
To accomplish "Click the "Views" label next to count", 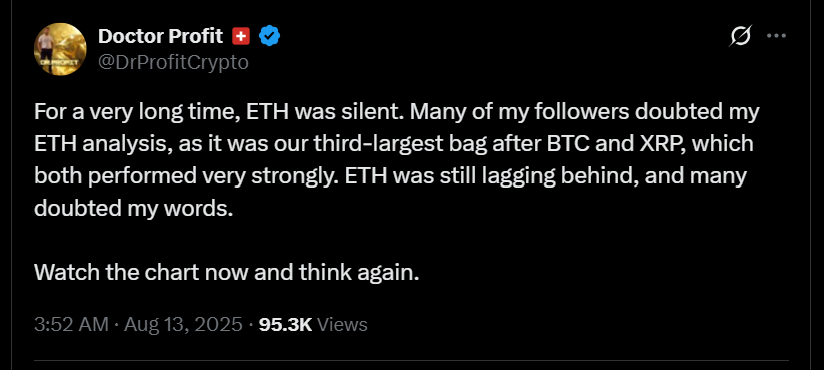I will (343, 324).
